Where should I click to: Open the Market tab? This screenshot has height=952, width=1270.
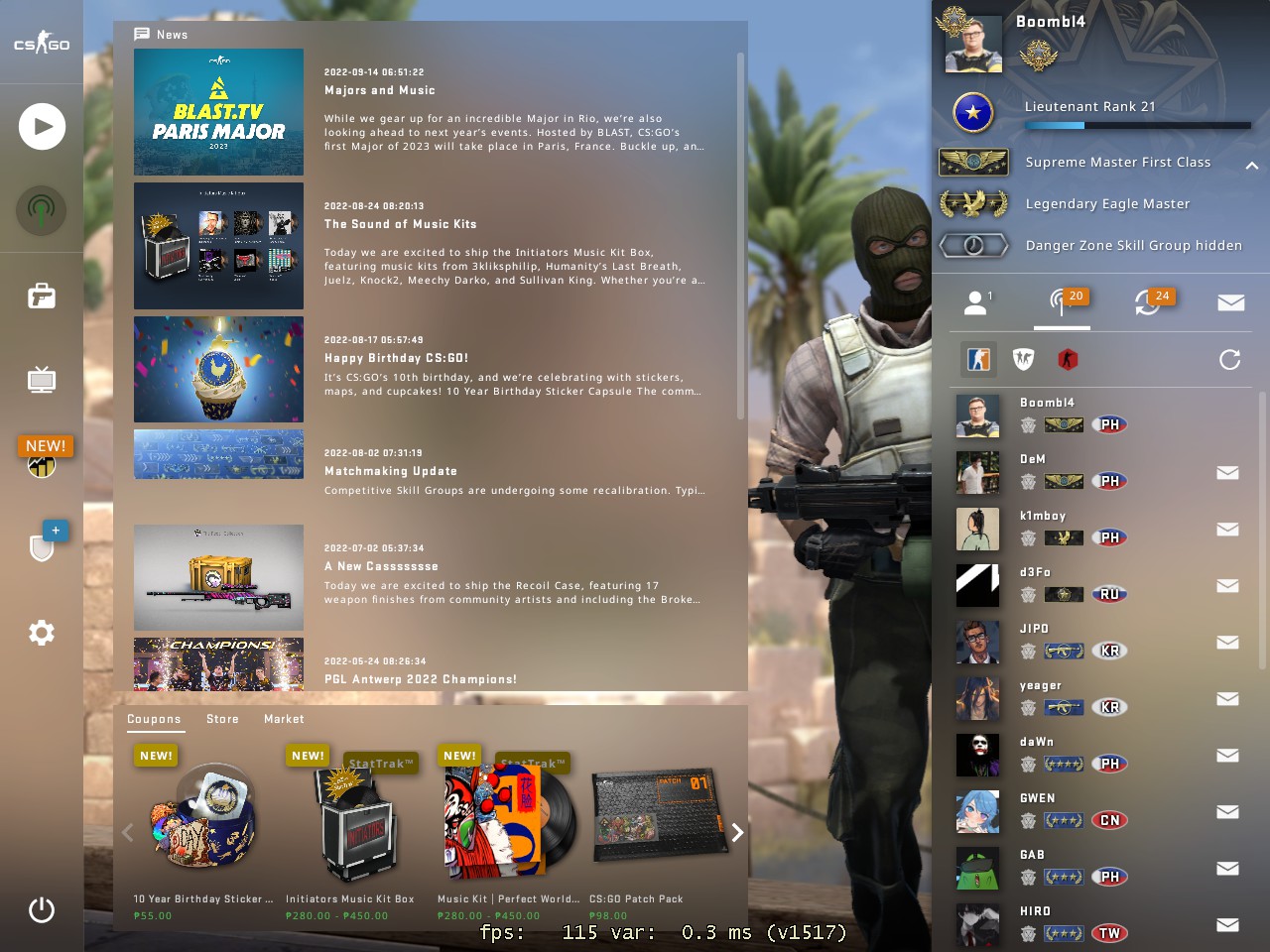pyautogui.click(x=284, y=719)
